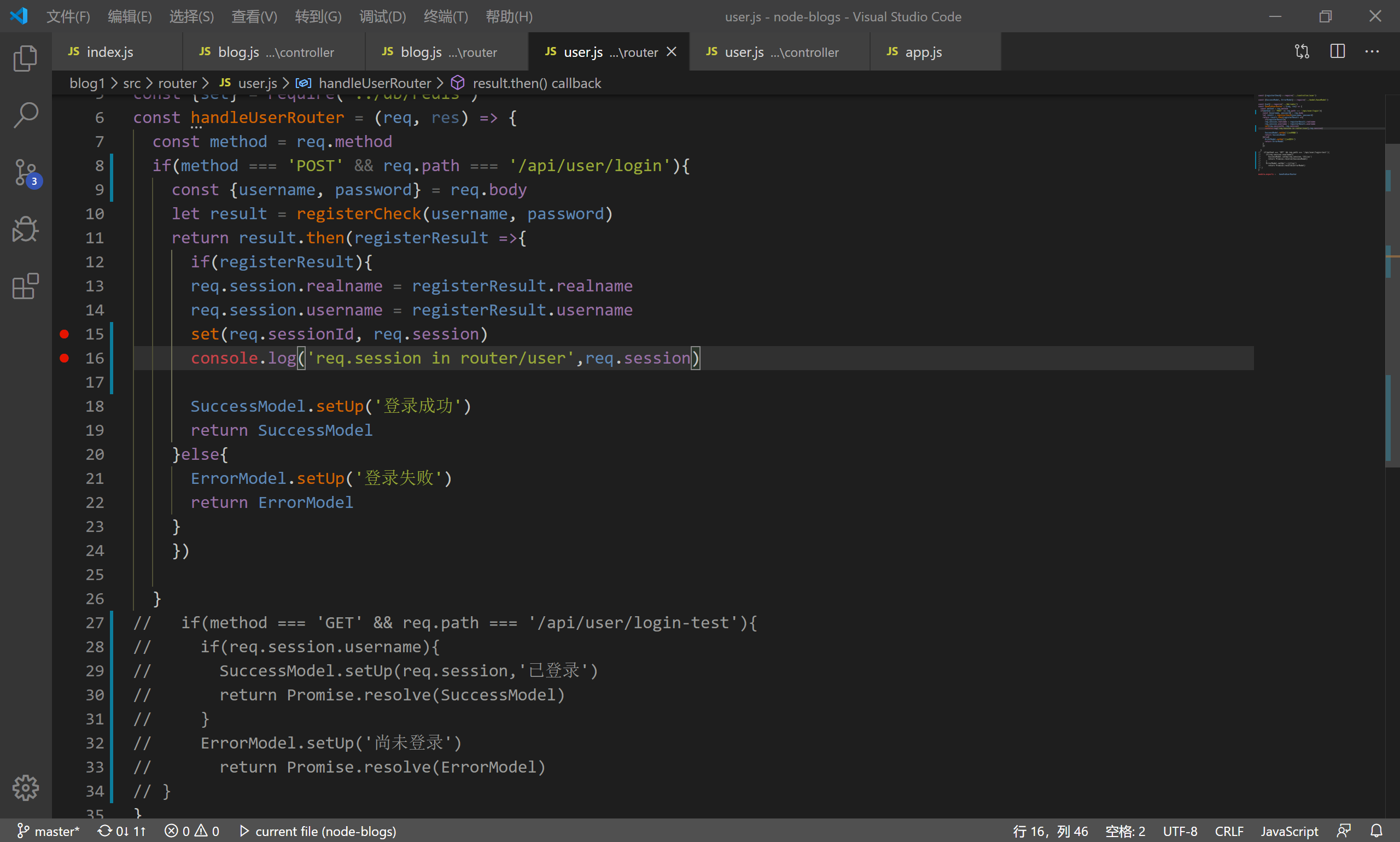Open the Extensions view in activity bar
The height and width of the screenshot is (842, 1400).
(26, 286)
